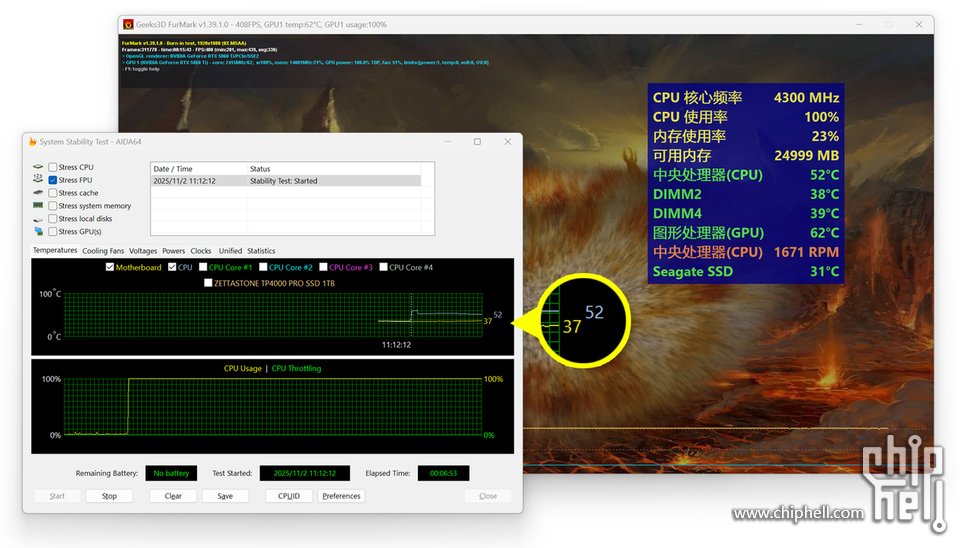Click the memory module icon beside Stress system memory
This screenshot has height=548, width=960.
tap(38, 206)
